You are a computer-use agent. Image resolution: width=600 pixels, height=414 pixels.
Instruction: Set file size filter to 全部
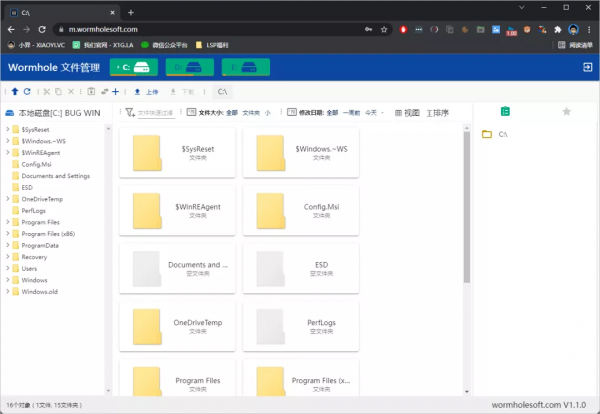point(231,113)
